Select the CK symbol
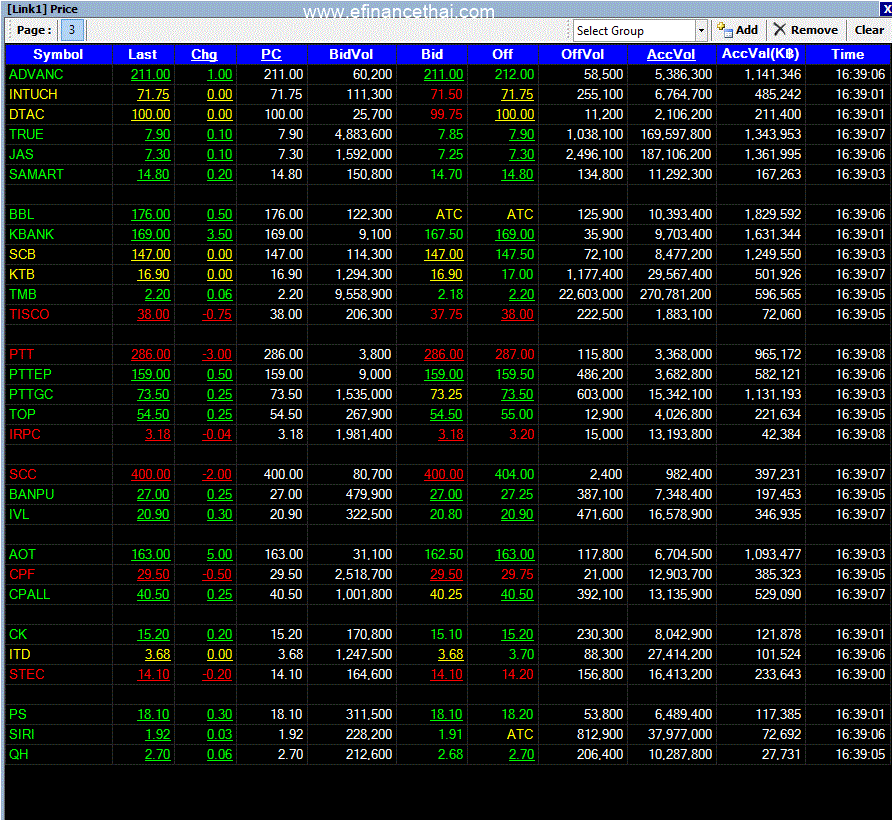 (18, 634)
